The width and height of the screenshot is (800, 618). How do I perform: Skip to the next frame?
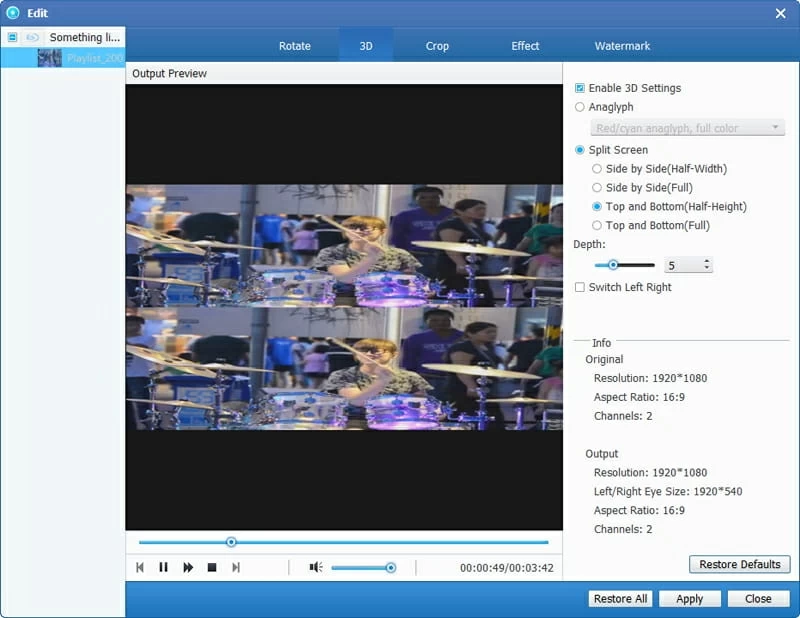[236, 567]
